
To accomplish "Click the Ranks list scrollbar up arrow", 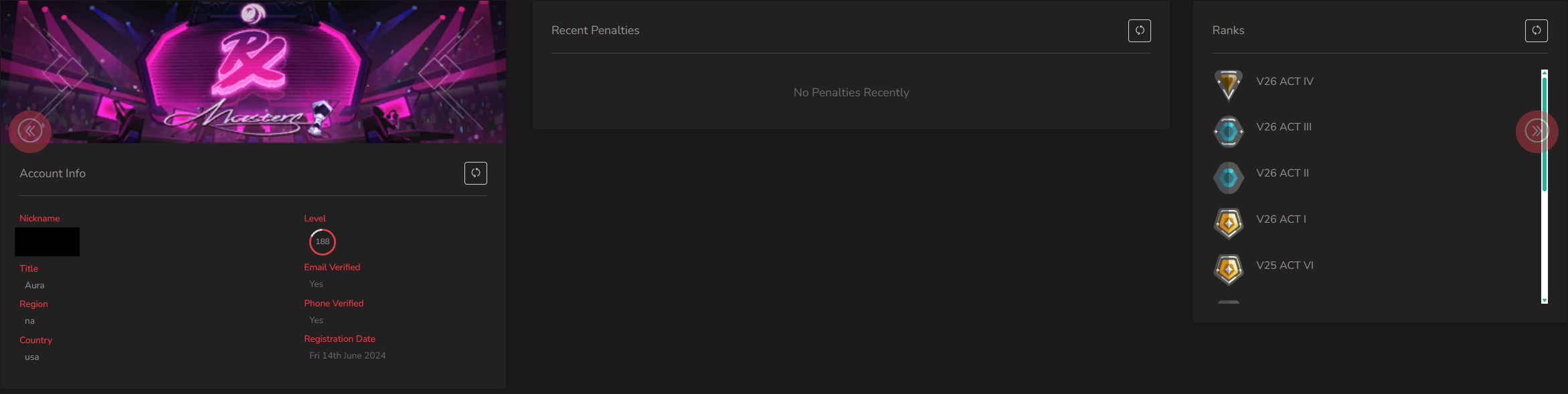I will point(1545,72).
